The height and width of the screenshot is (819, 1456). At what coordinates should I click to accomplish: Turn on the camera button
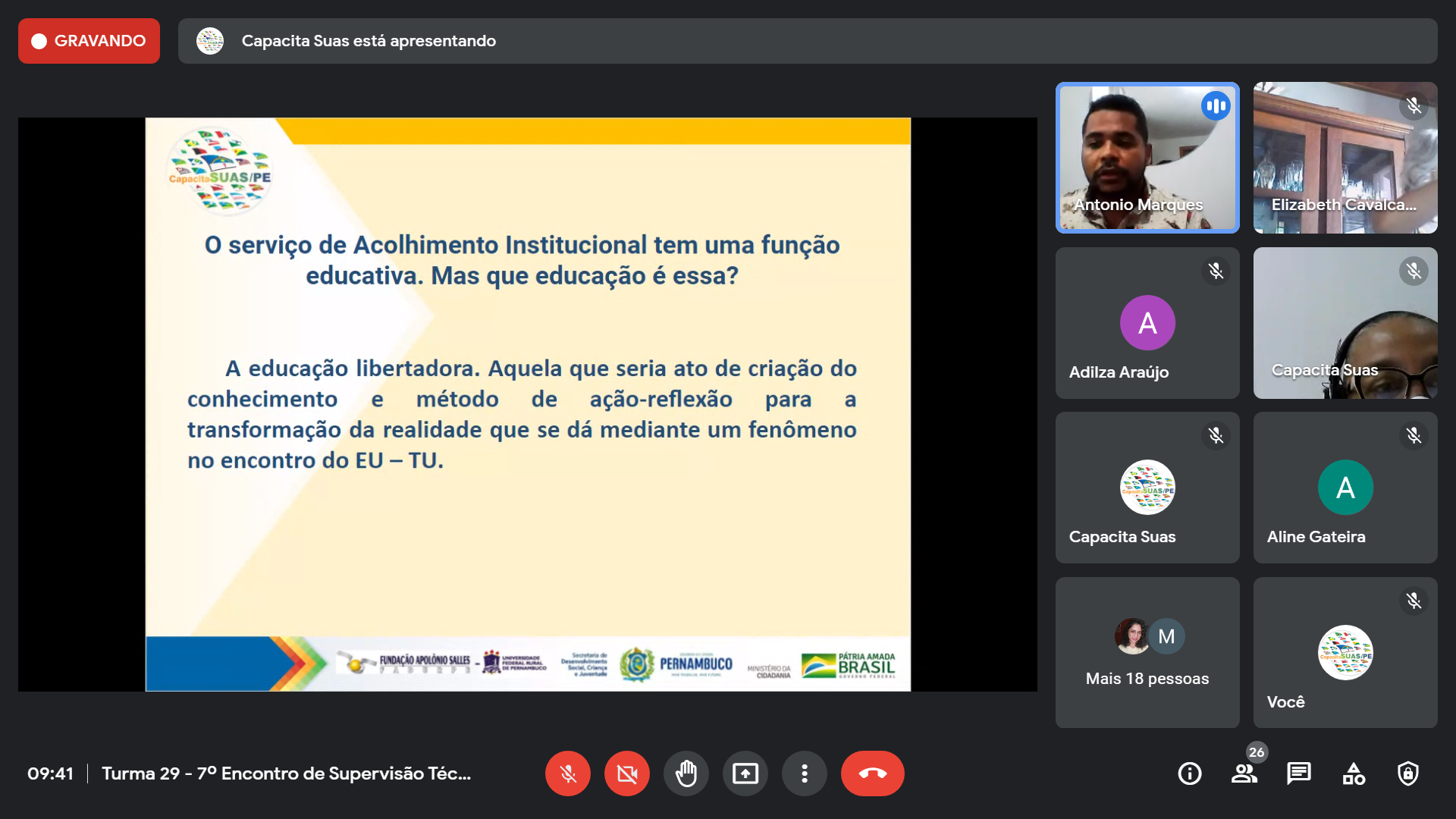(626, 773)
